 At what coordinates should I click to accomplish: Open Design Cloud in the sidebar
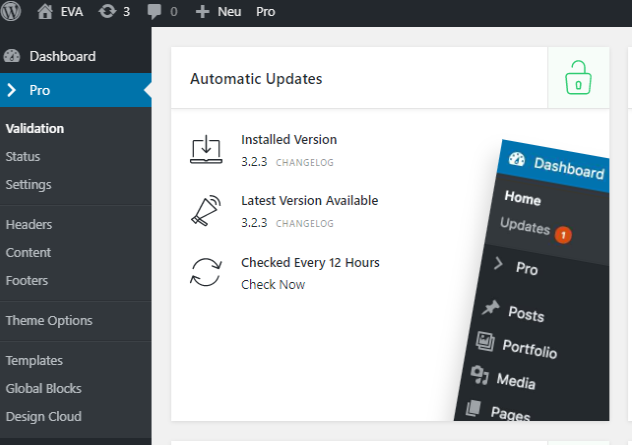point(44,416)
